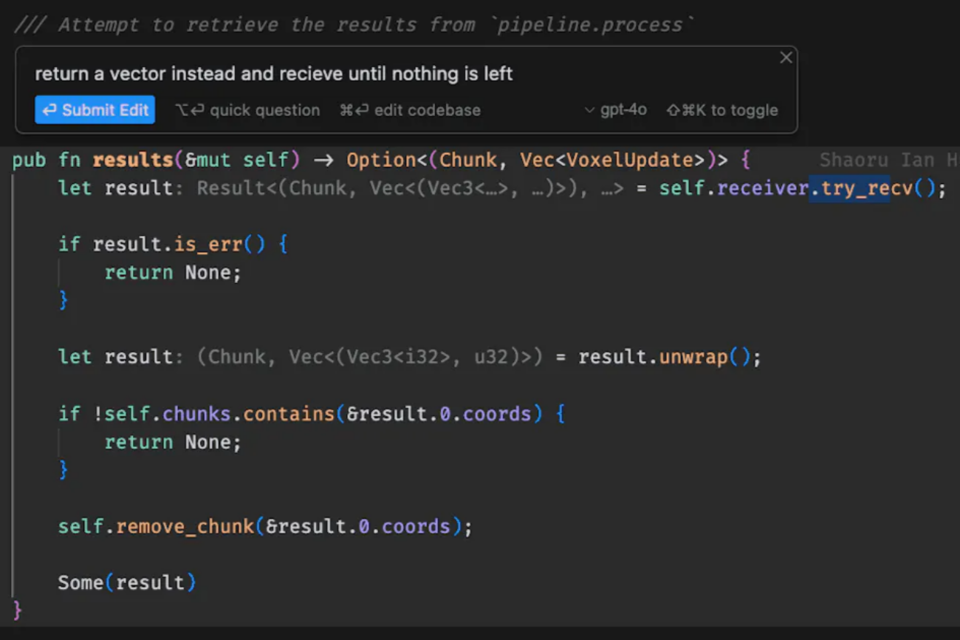Image resolution: width=960 pixels, height=640 pixels.
Task: Click the Some(result) return expression
Action: tap(126, 582)
